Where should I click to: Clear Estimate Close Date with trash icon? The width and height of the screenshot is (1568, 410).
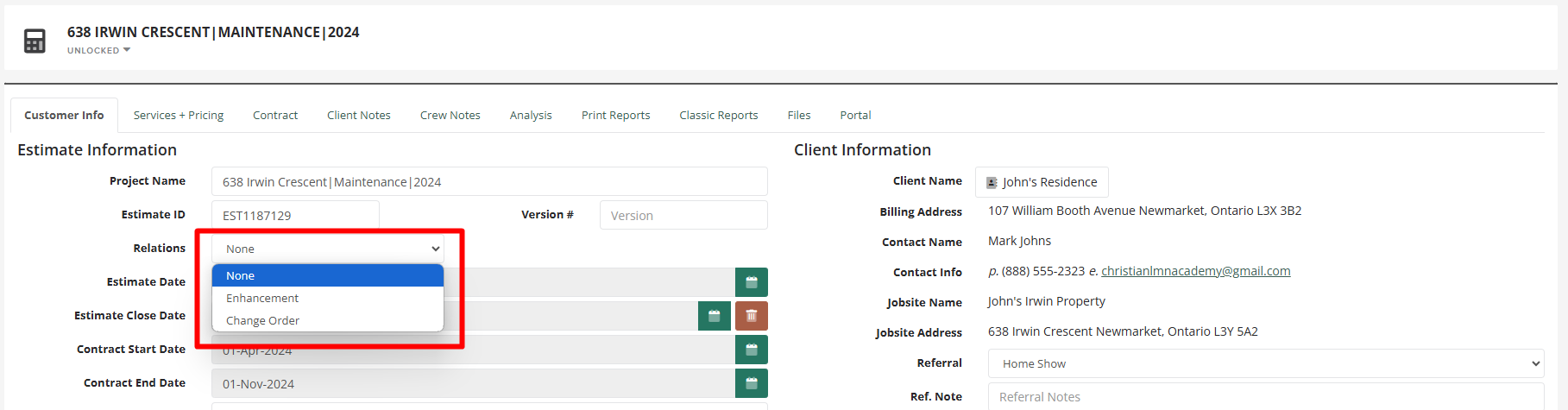[752, 316]
